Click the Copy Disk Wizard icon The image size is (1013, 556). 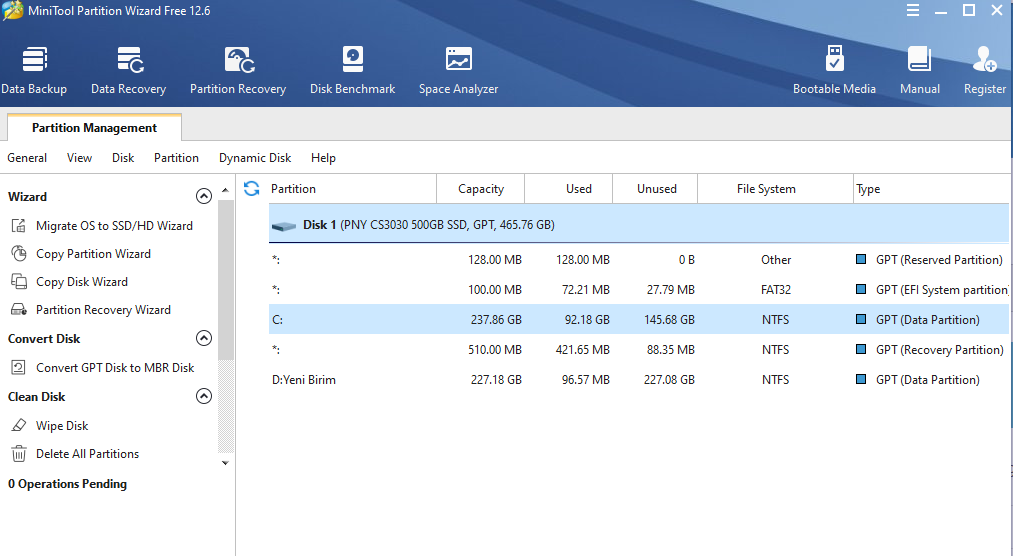pos(19,282)
